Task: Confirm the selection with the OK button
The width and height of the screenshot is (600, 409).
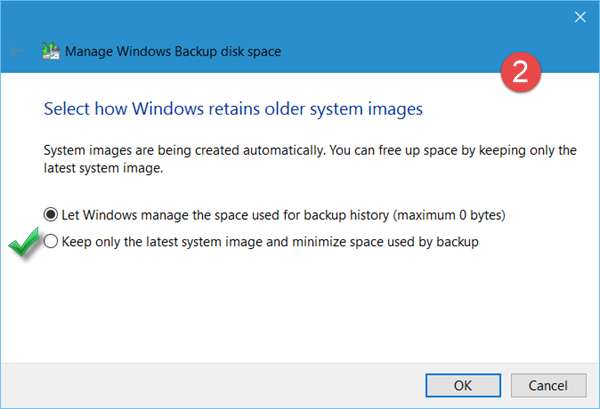Action: coord(462,384)
